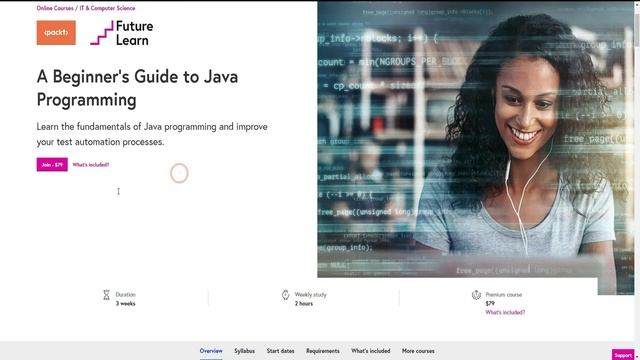The height and width of the screenshot is (360, 640).
Task: Click the course title A Beginner's Guide to Java Programming
Action: [138, 88]
